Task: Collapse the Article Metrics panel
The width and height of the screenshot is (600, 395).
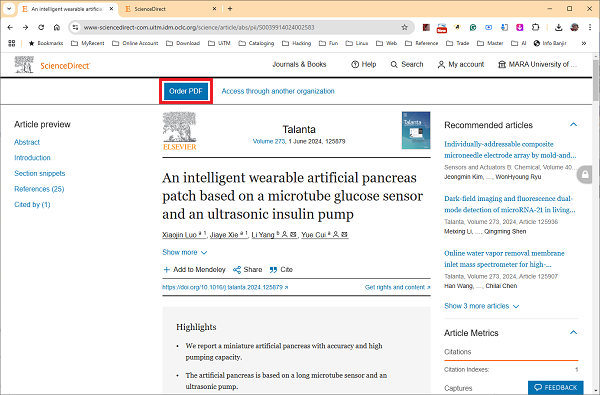Action: (573, 332)
